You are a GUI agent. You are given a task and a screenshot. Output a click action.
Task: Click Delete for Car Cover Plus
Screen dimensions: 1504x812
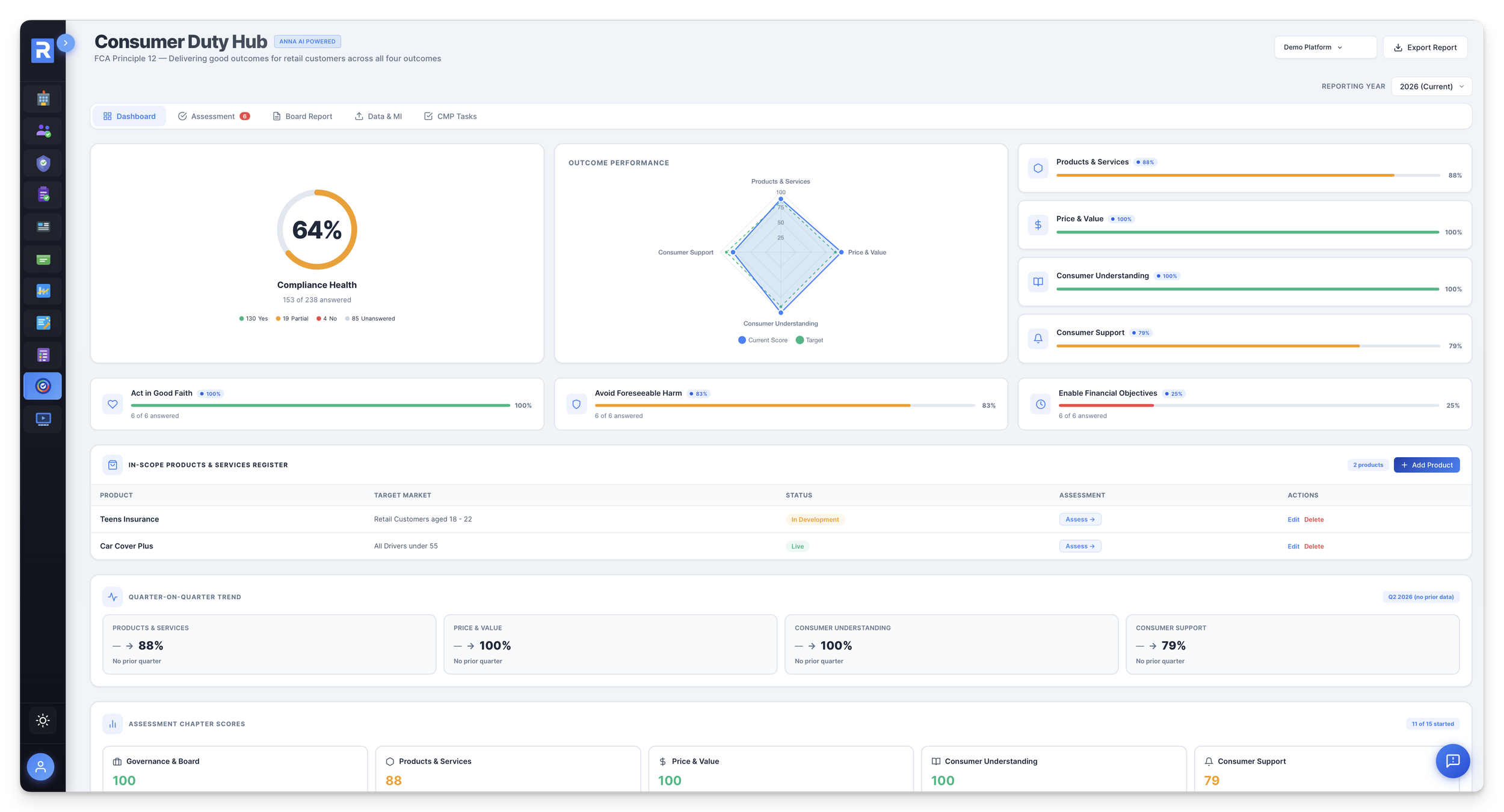pyautogui.click(x=1314, y=546)
